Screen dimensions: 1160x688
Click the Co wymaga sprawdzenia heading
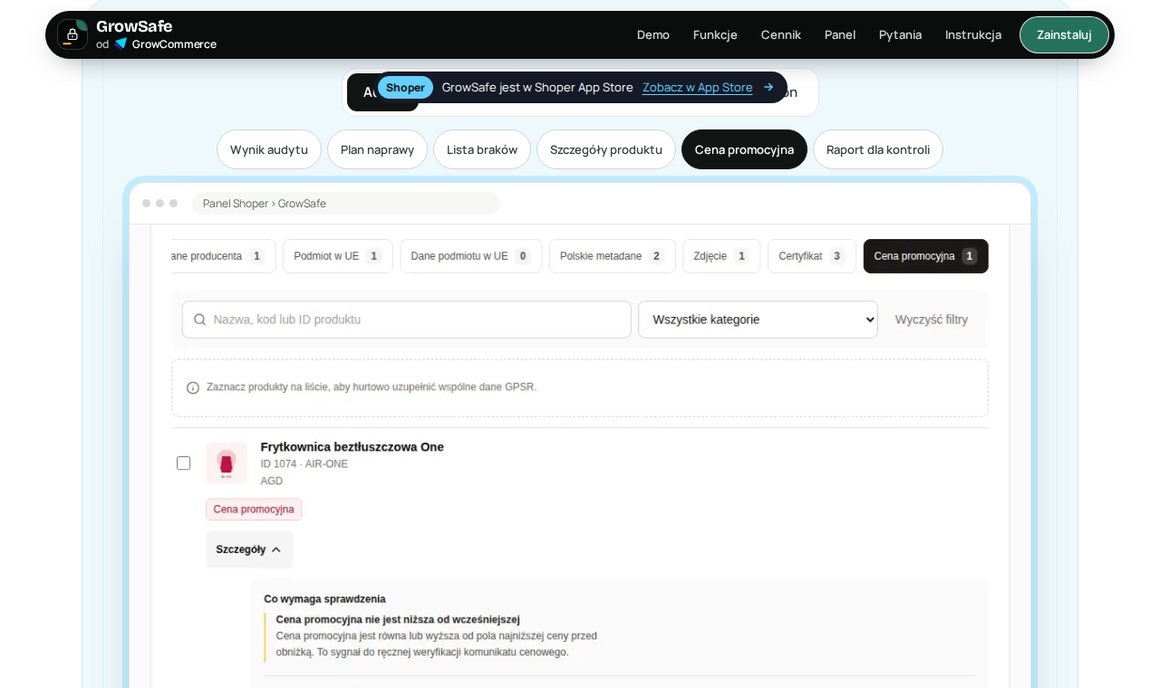click(x=325, y=599)
